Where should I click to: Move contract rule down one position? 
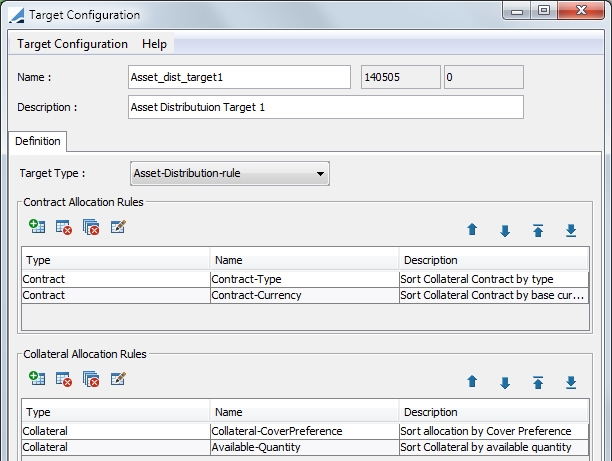click(505, 231)
